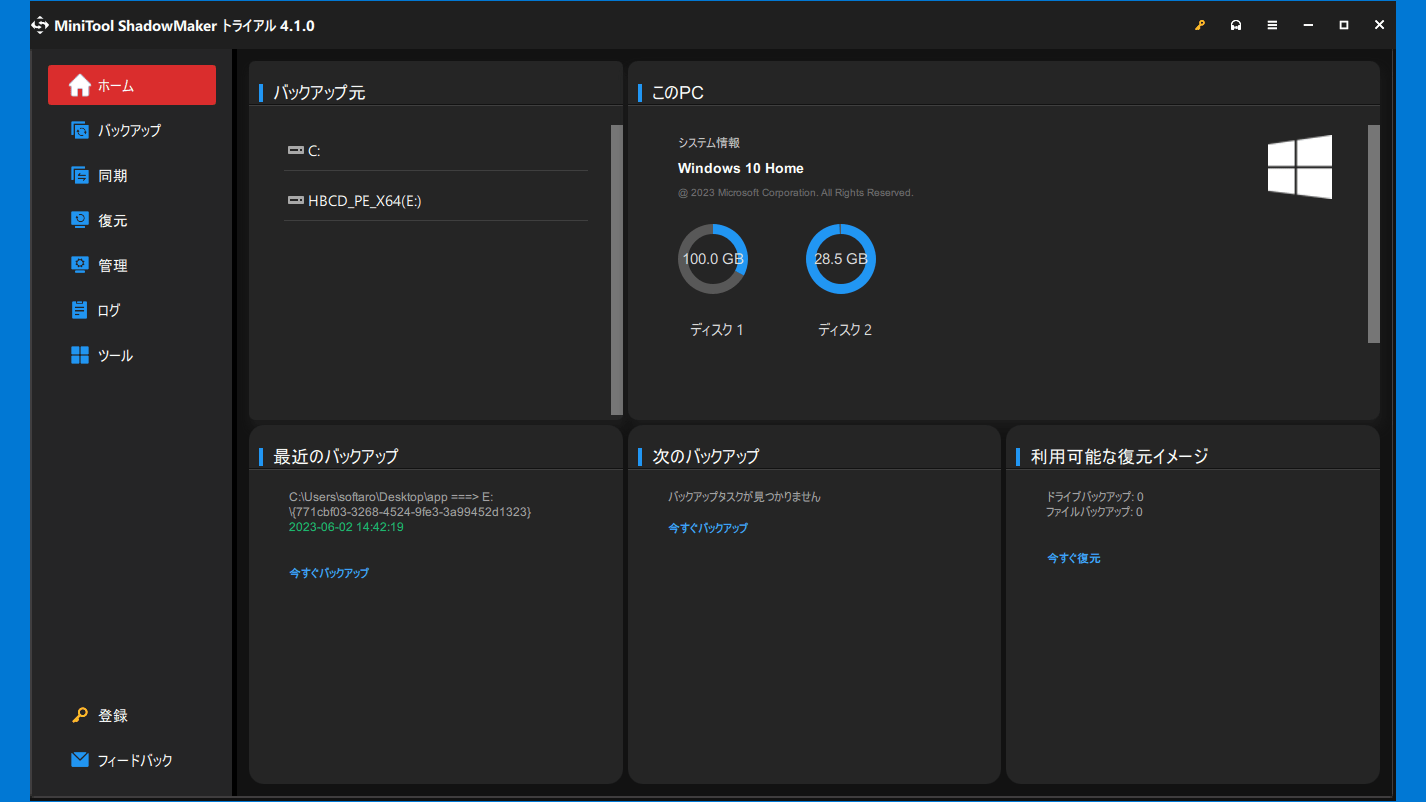Maximize the ShadowMaker window

[x=1344, y=25]
